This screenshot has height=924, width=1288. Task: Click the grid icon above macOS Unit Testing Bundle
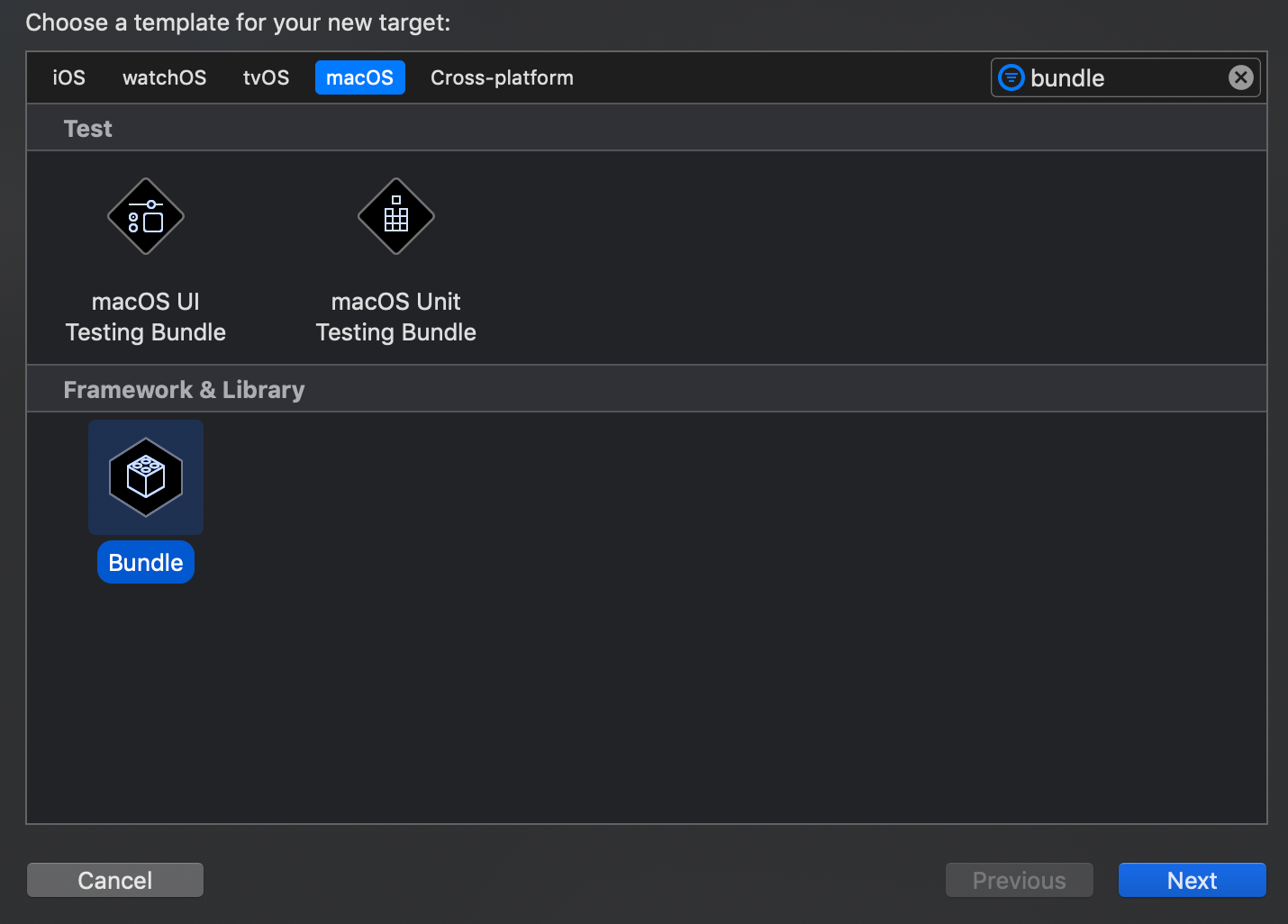pos(395,216)
